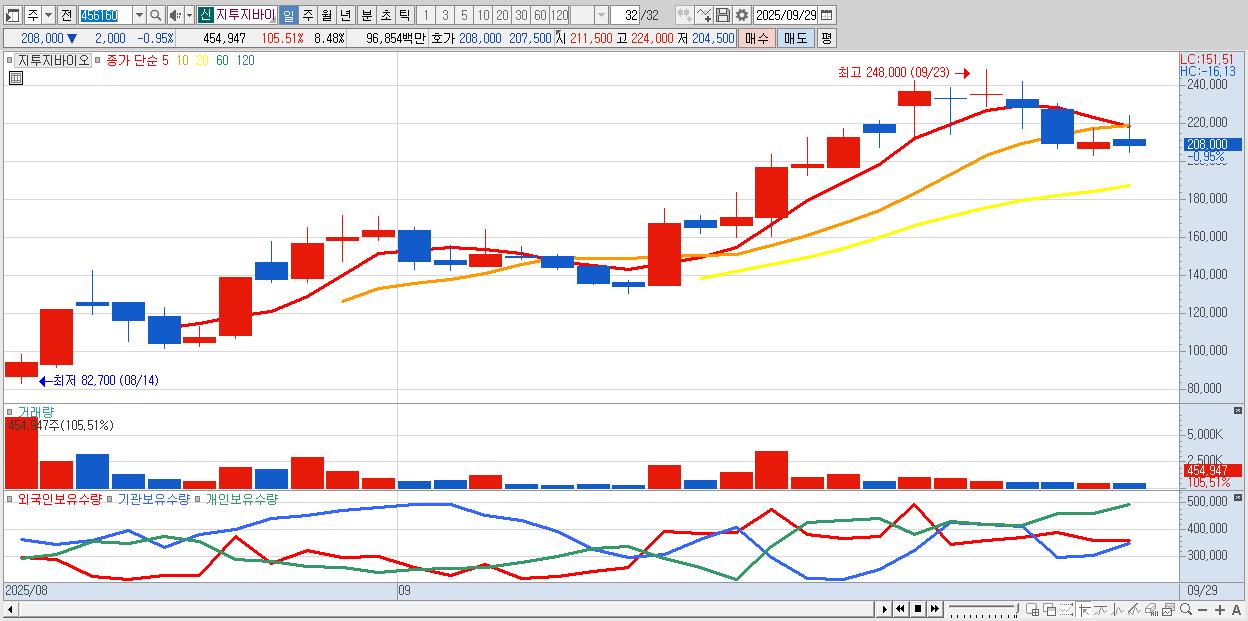Switch to the 월 monthly chart period
Image resolution: width=1248 pixels, height=621 pixels.
[x=326, y=15]
